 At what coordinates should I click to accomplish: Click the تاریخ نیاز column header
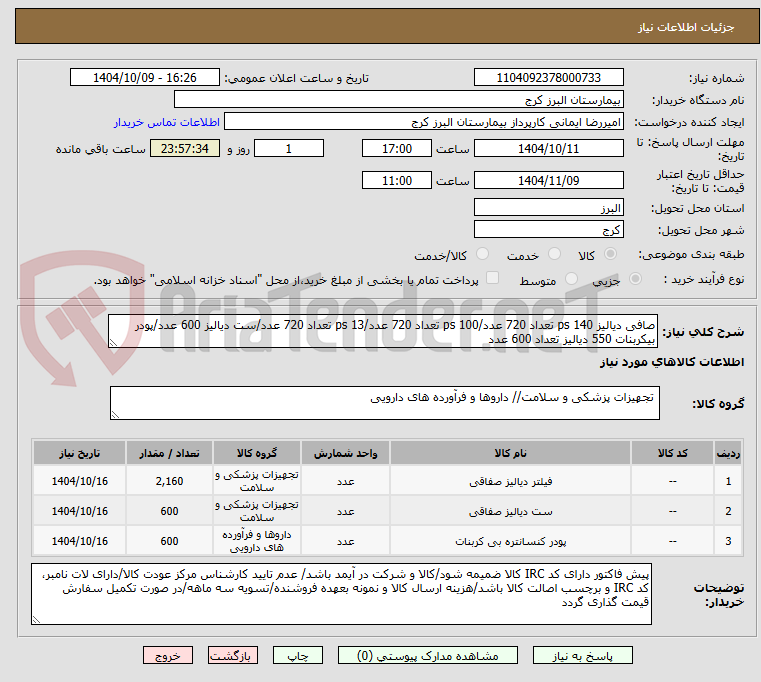[80, 453]
